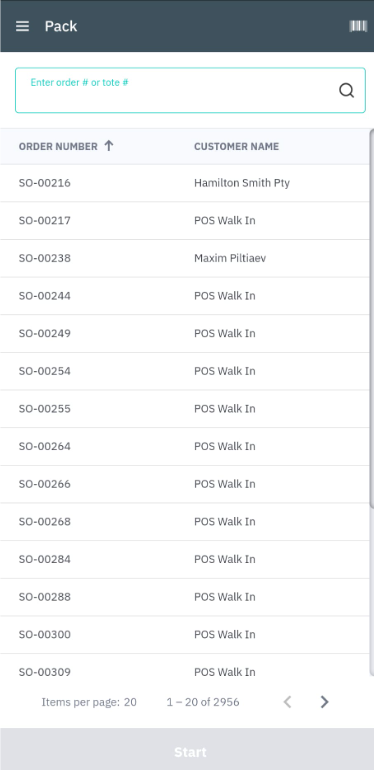
Task: Click the search magnifier icon
Action: click(347, 90)
